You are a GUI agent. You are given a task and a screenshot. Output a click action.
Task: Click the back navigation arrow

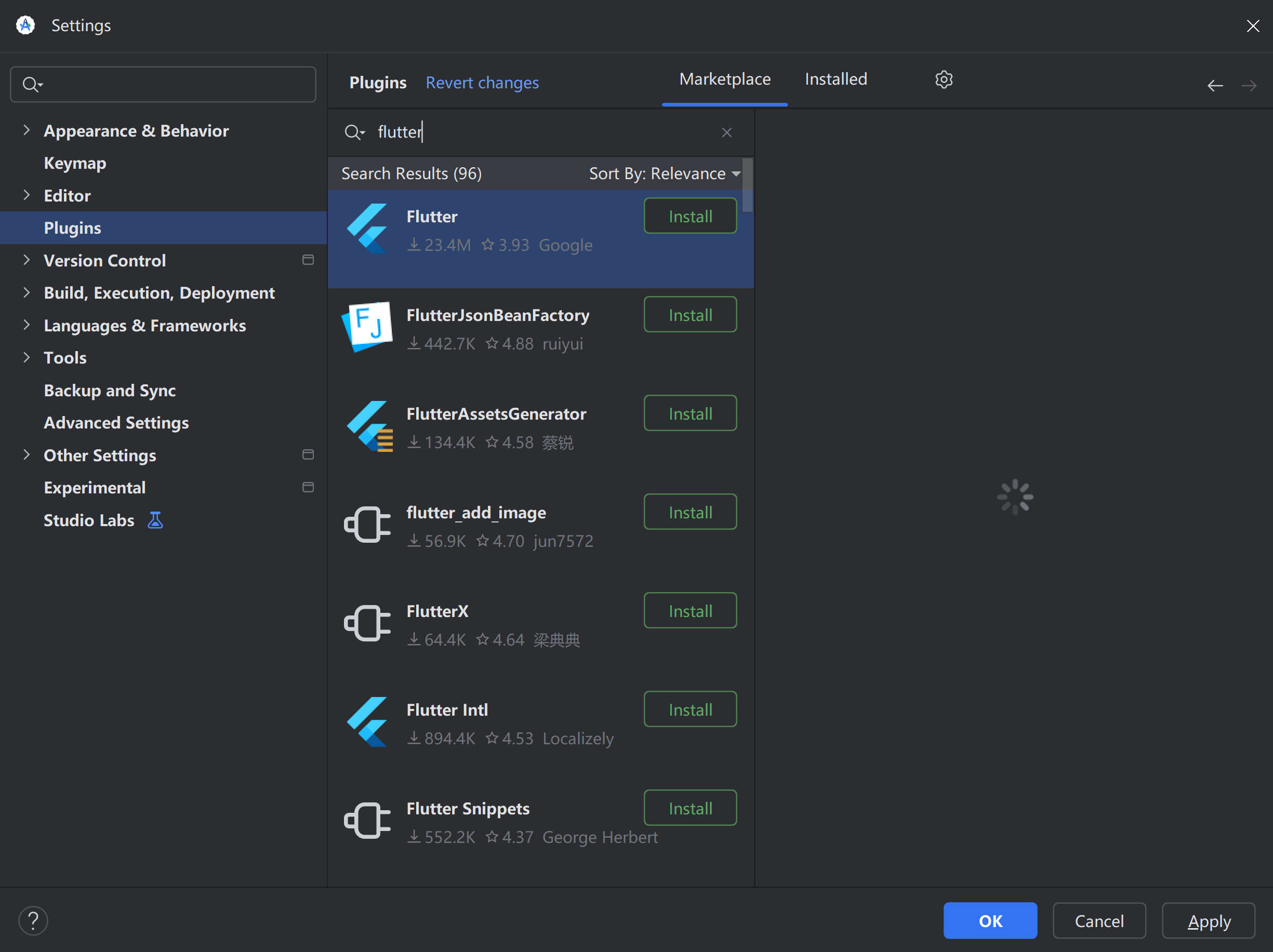coord(1214,86)
